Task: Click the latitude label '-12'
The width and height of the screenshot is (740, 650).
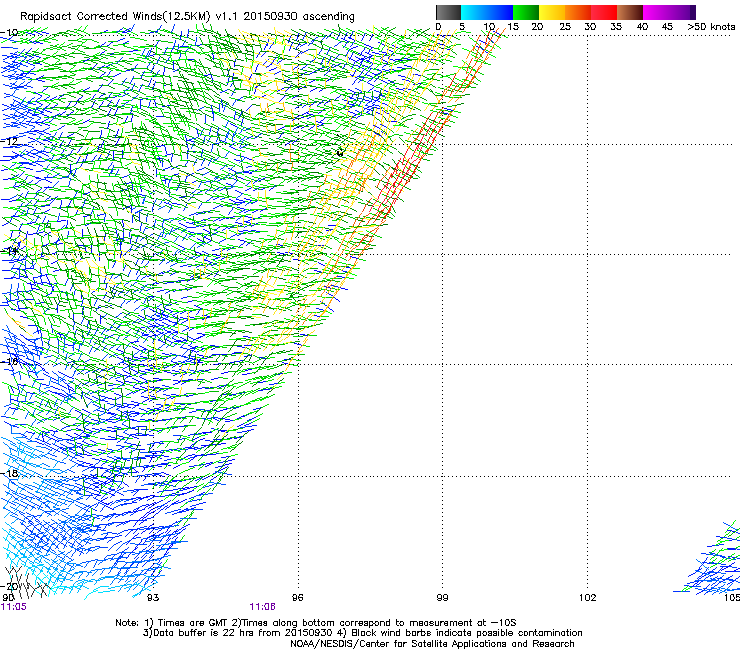Action: (x=9, y=141)
